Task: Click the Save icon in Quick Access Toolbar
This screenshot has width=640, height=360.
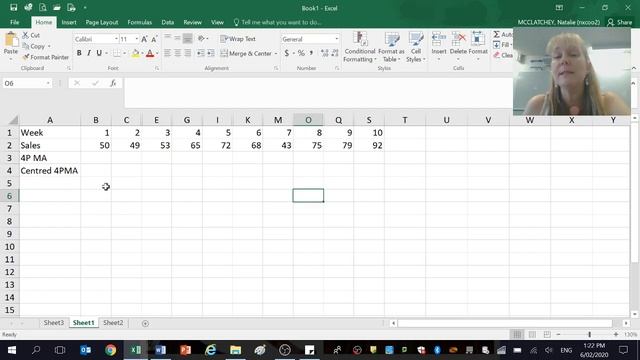Action: tap(13, 7)
